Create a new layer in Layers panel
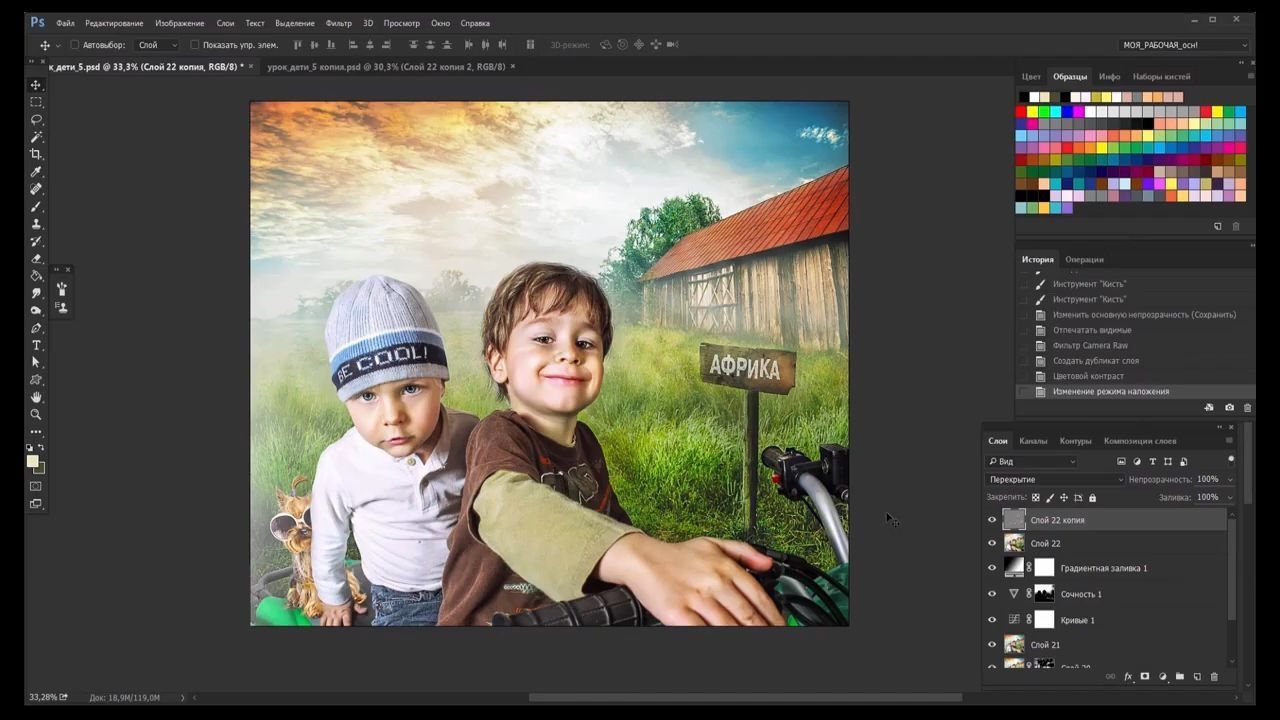 [x=1197, y=677]
